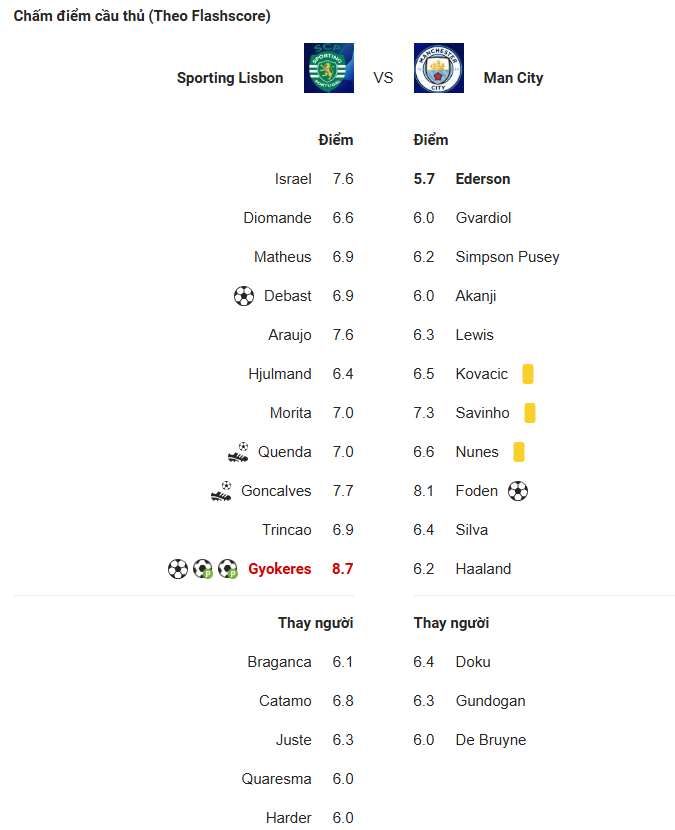Click Kovacic's yellow card icon
Image resolution: width=675 pixels, height=830 pixels.
528,374
